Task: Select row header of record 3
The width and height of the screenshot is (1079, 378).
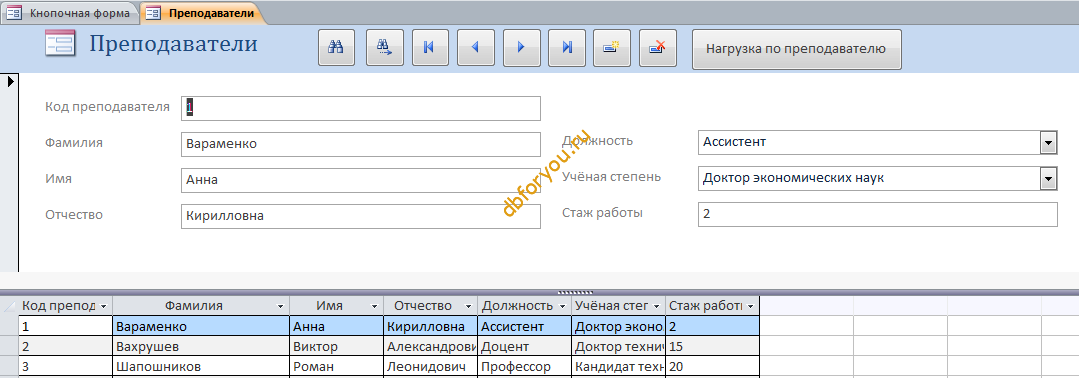Action: point(10,366)
